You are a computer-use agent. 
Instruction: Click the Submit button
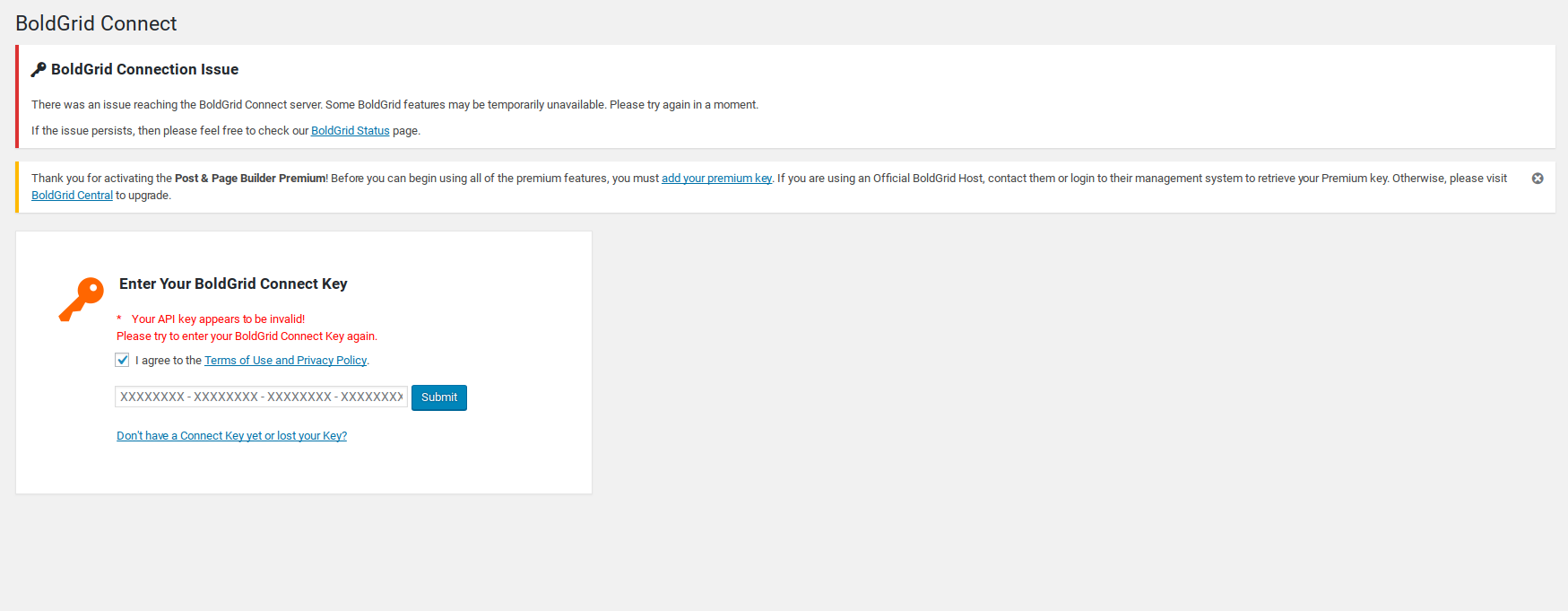point(439,397)
